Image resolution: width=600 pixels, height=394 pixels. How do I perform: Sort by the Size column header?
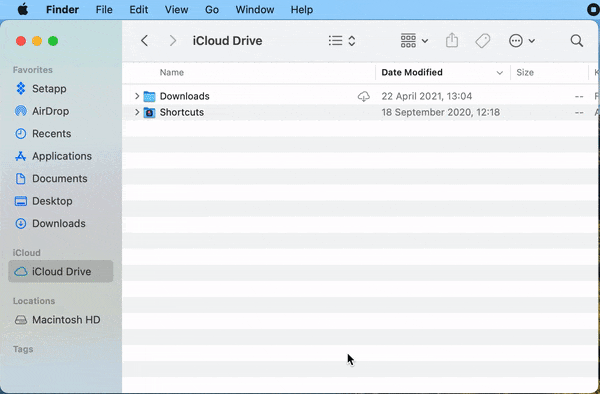click(525, 72)
